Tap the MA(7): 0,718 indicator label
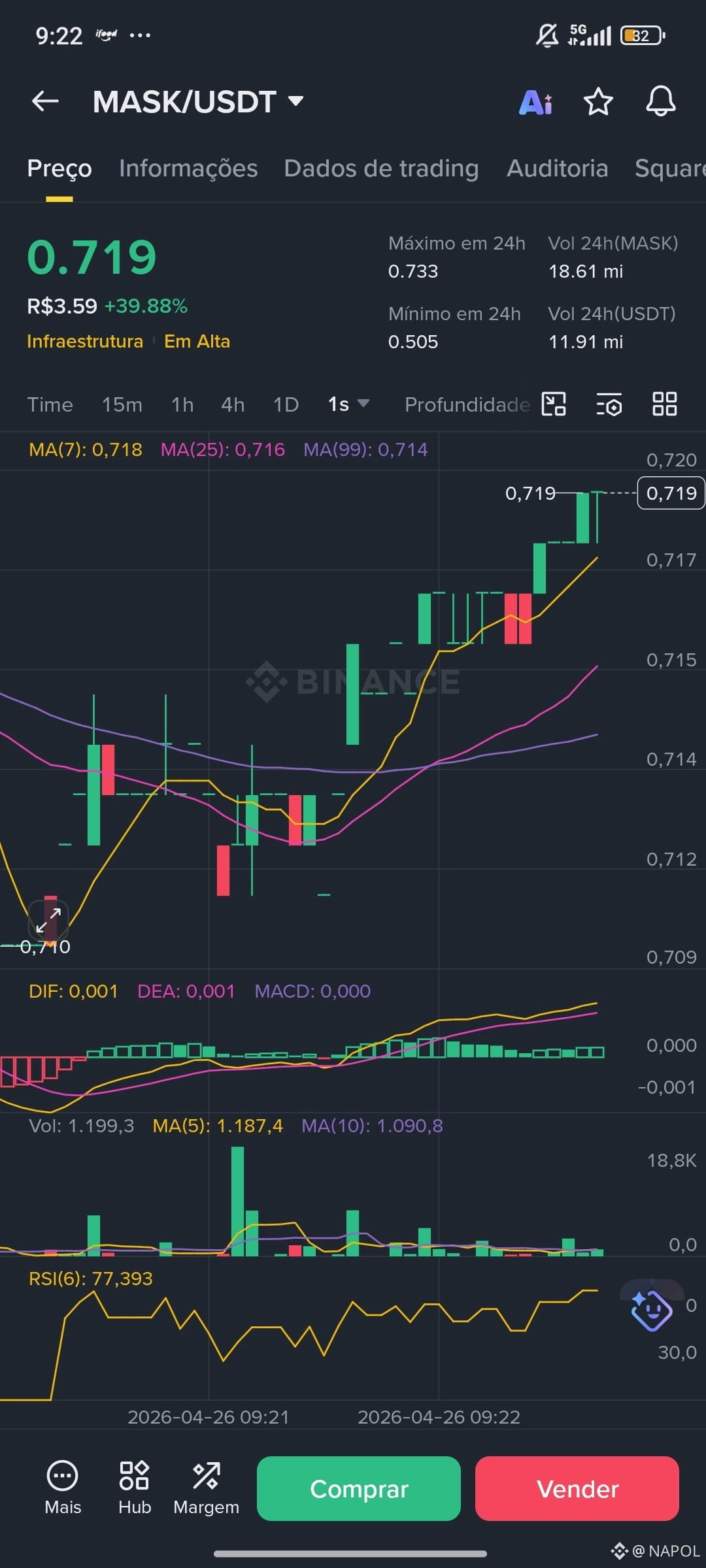The width and height of the screenshot is (706, 1568). pos(86,449)
